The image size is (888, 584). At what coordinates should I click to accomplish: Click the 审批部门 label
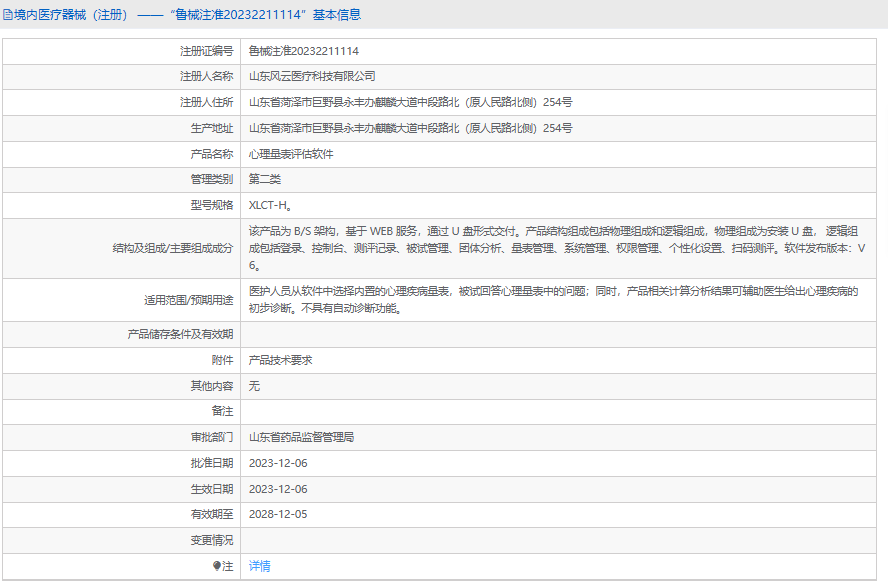[x=212, y=437]
